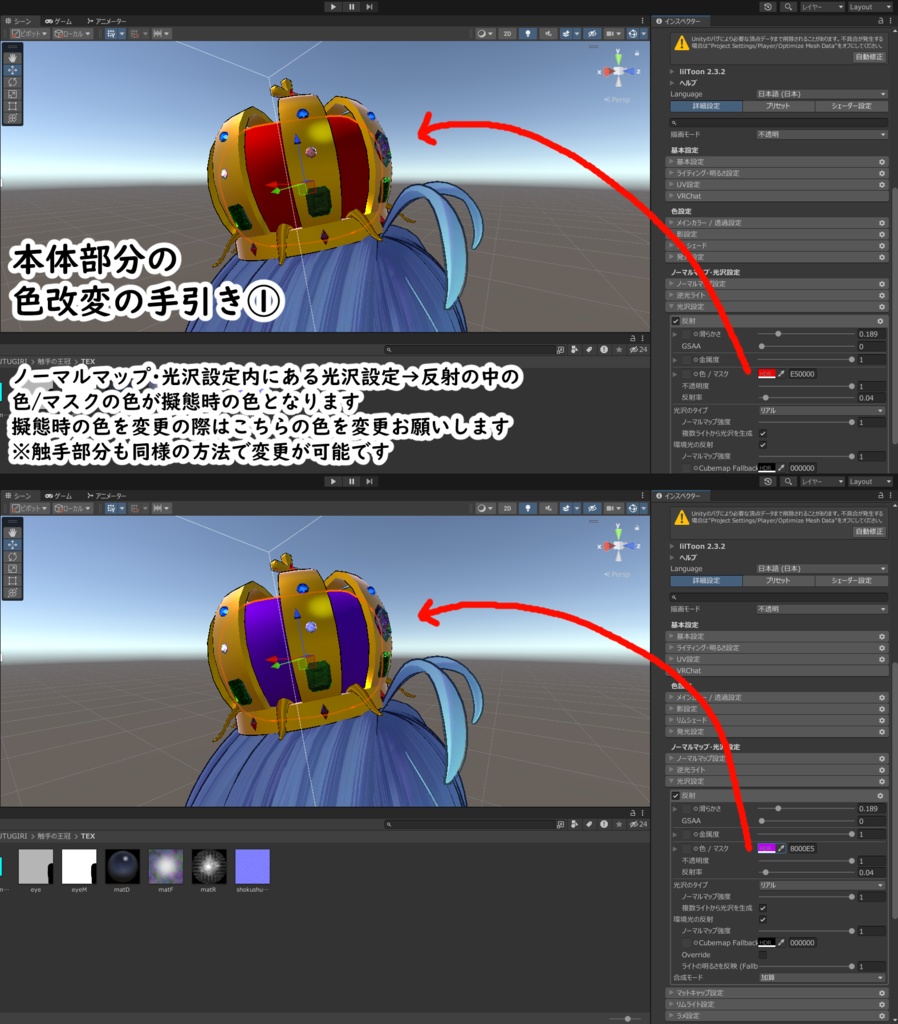
Task: Uncheck the 反射 checkbox in the purple-crown Inspector
Action: tap(676, 796)
